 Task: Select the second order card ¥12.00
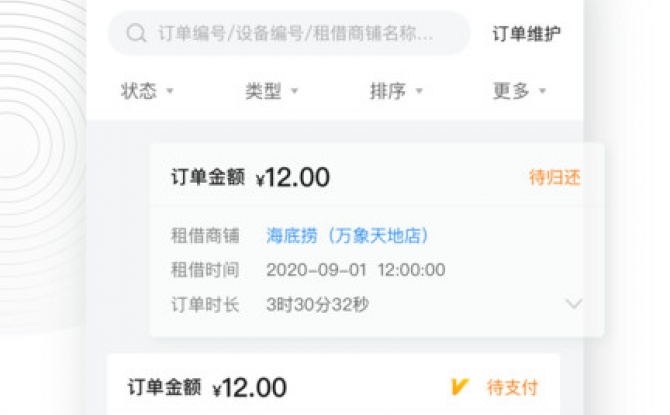(x=250, y=388)
